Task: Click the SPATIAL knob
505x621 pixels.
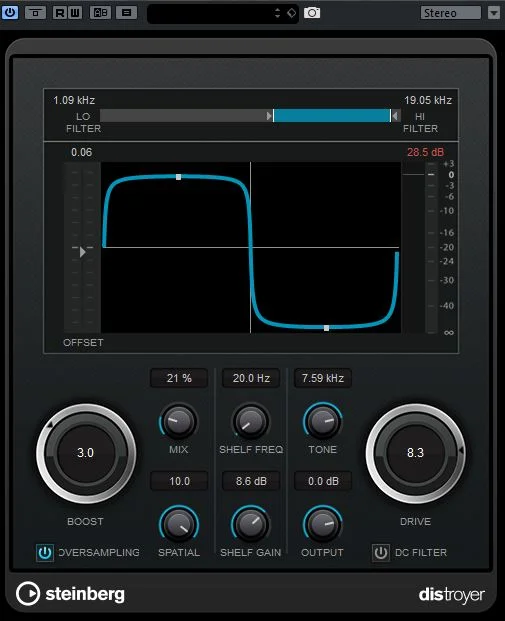Action: click(179, 524)
